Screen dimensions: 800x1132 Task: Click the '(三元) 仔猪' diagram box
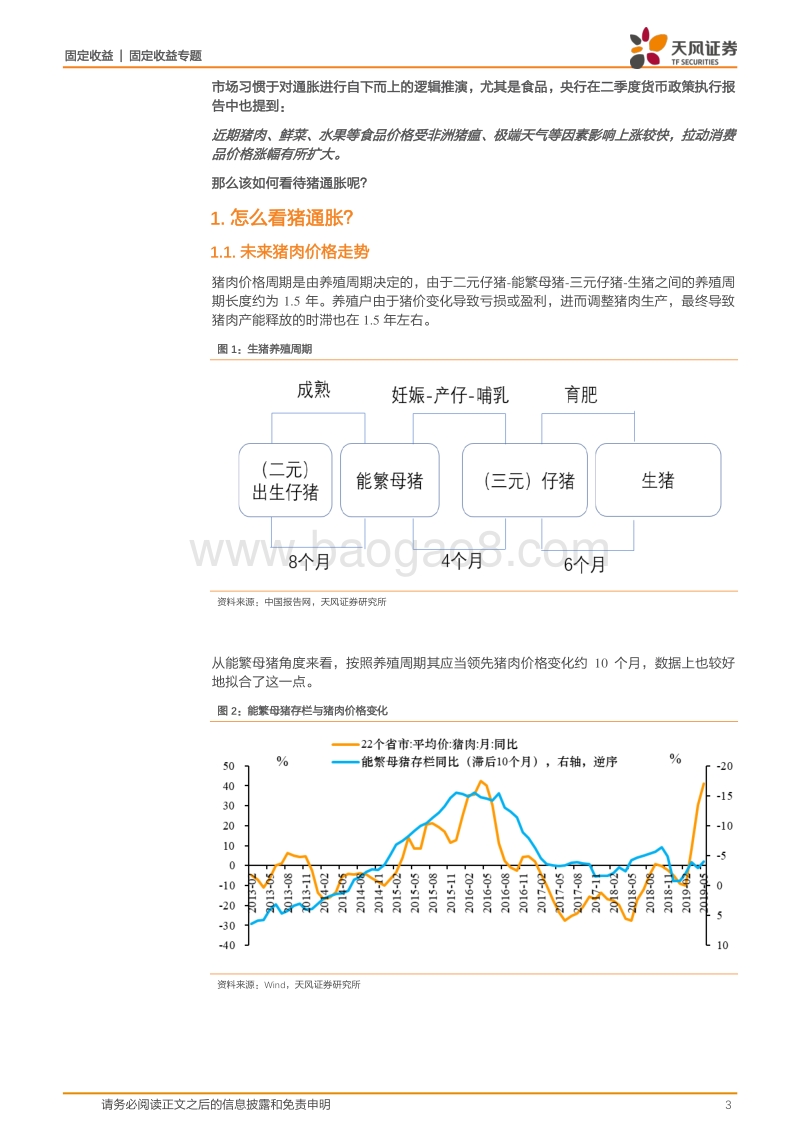point(525,480)
